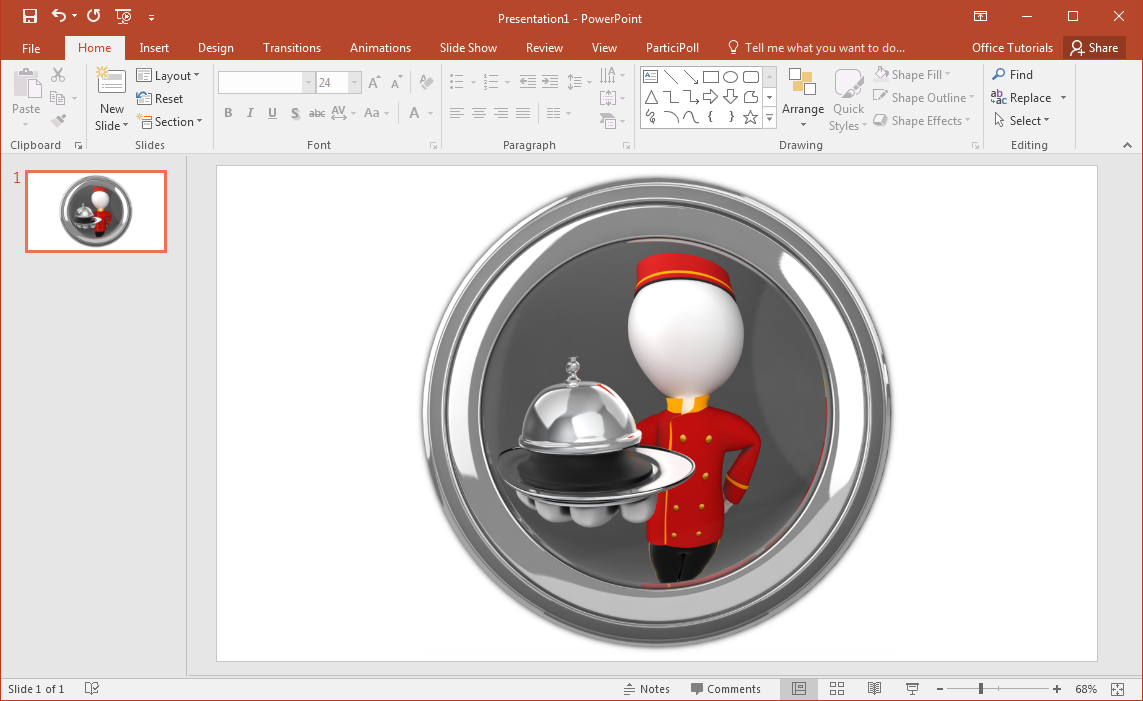This screenshot has height=701, width=1143.
Task: Open the Insert tab
Action: [154, 48]
